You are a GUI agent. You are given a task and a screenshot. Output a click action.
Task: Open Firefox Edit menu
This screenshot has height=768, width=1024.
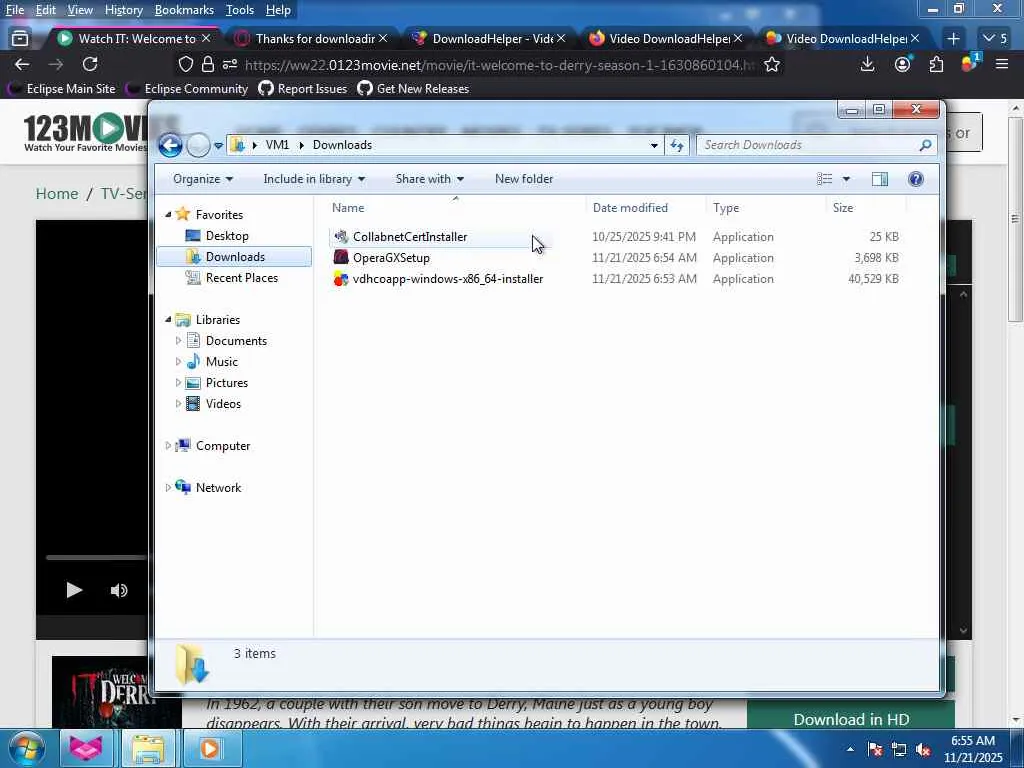pyautogui.click(x=46, y=10)
